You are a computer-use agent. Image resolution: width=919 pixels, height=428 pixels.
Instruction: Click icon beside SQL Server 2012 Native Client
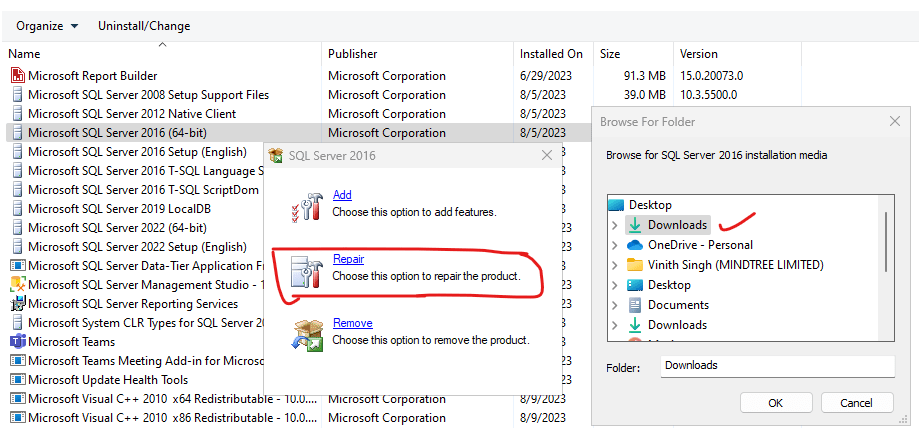click(x=18, y=114)
